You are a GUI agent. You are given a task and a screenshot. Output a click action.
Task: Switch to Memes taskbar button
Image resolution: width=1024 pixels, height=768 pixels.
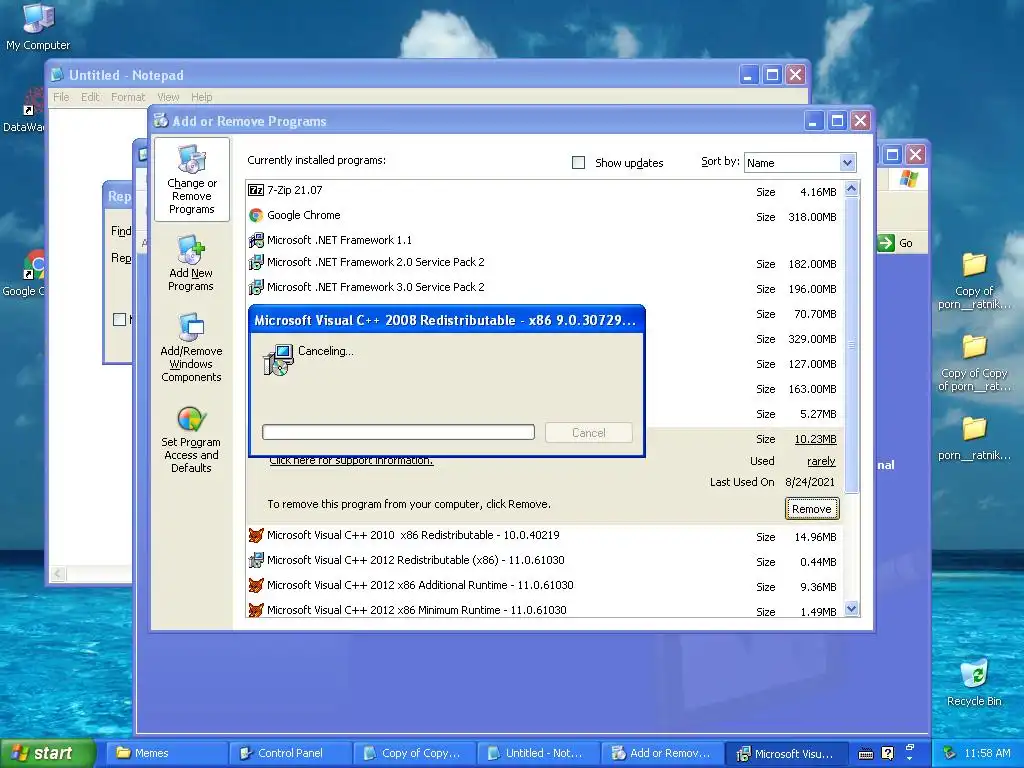tap(167, 753)
